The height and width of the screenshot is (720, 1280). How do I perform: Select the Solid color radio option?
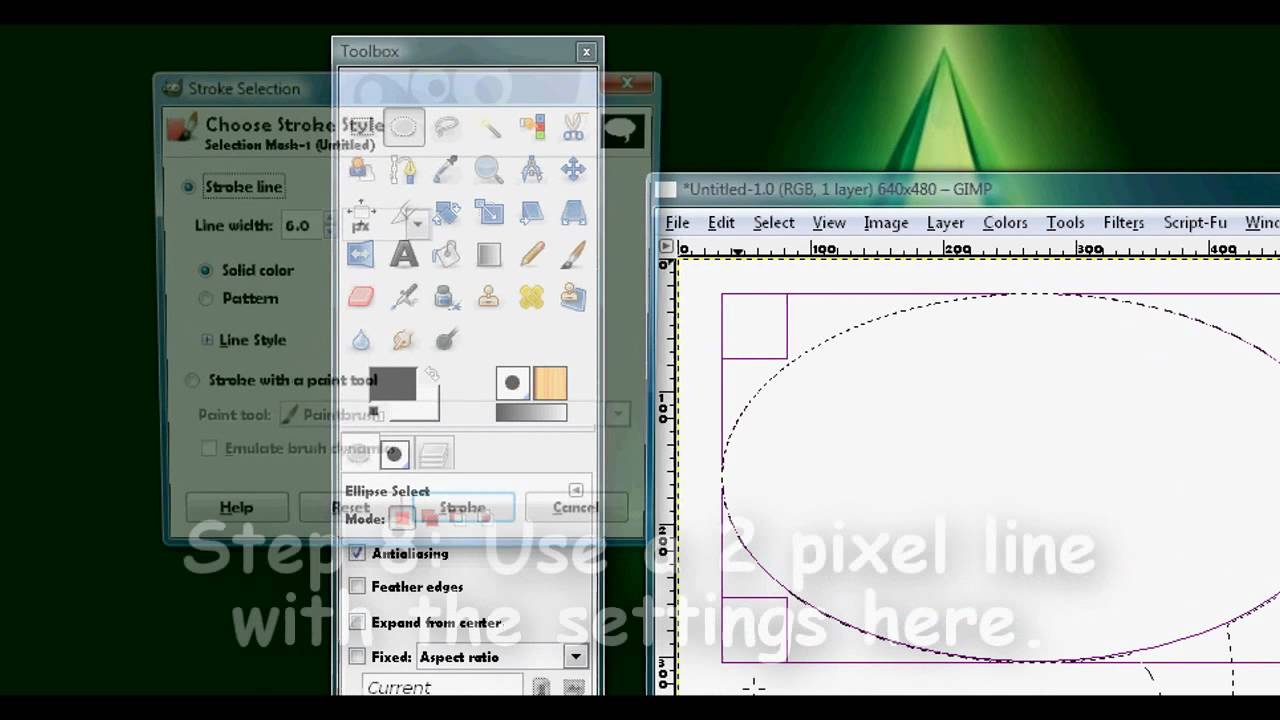pyautogui.click(x=205, y=270)
